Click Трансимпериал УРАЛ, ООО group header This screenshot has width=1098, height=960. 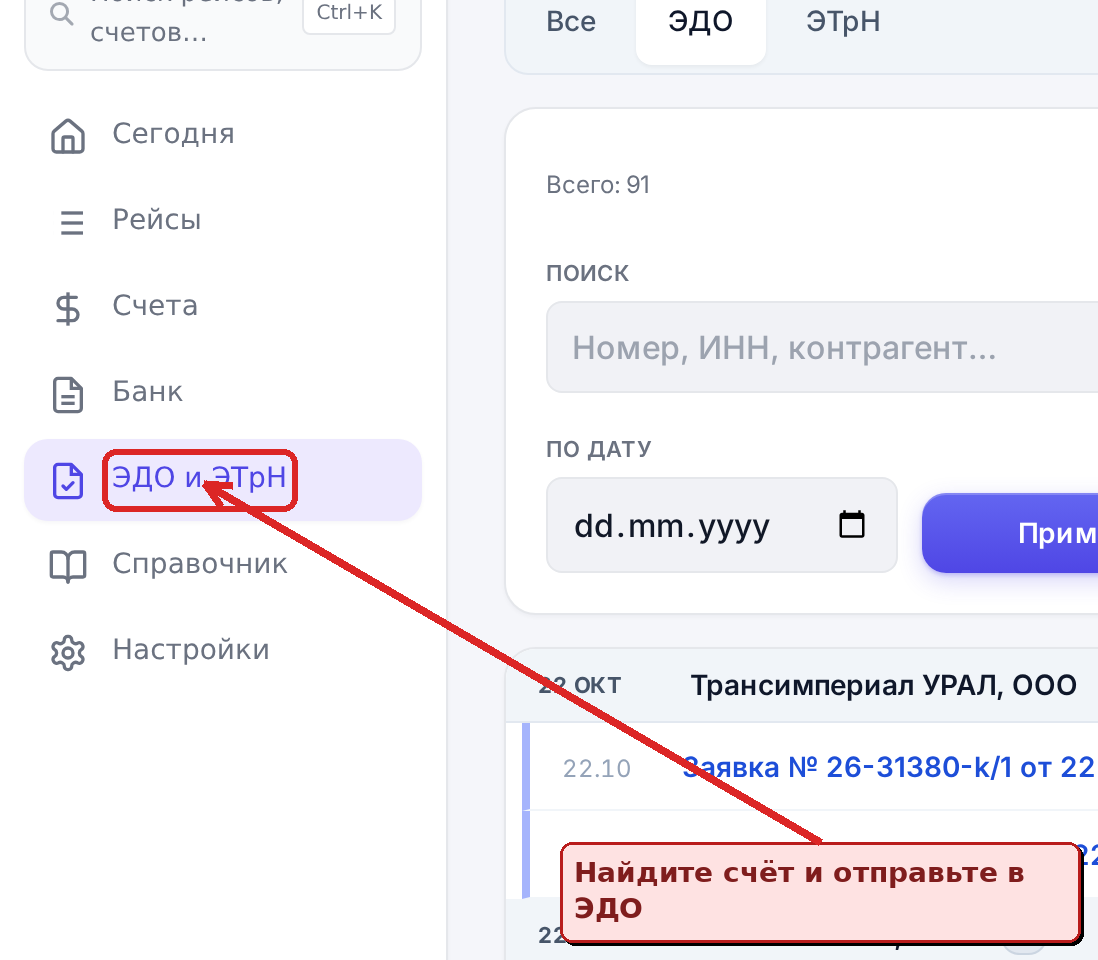tap(883, 686)
